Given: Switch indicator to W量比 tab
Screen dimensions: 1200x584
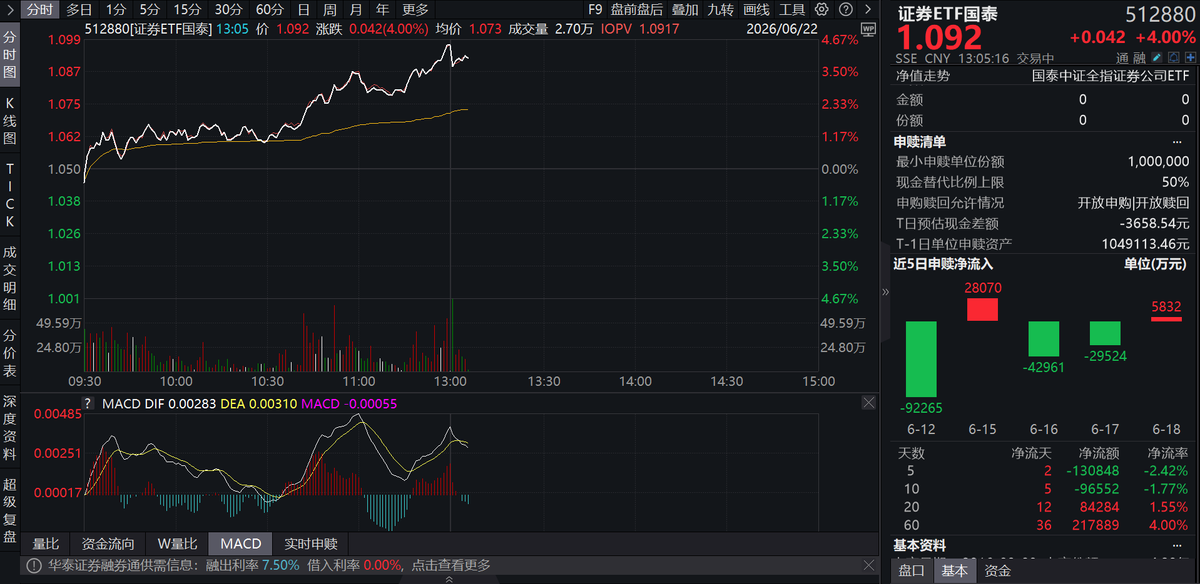Looking at the screenshot, I should click(x=177, y=544).
